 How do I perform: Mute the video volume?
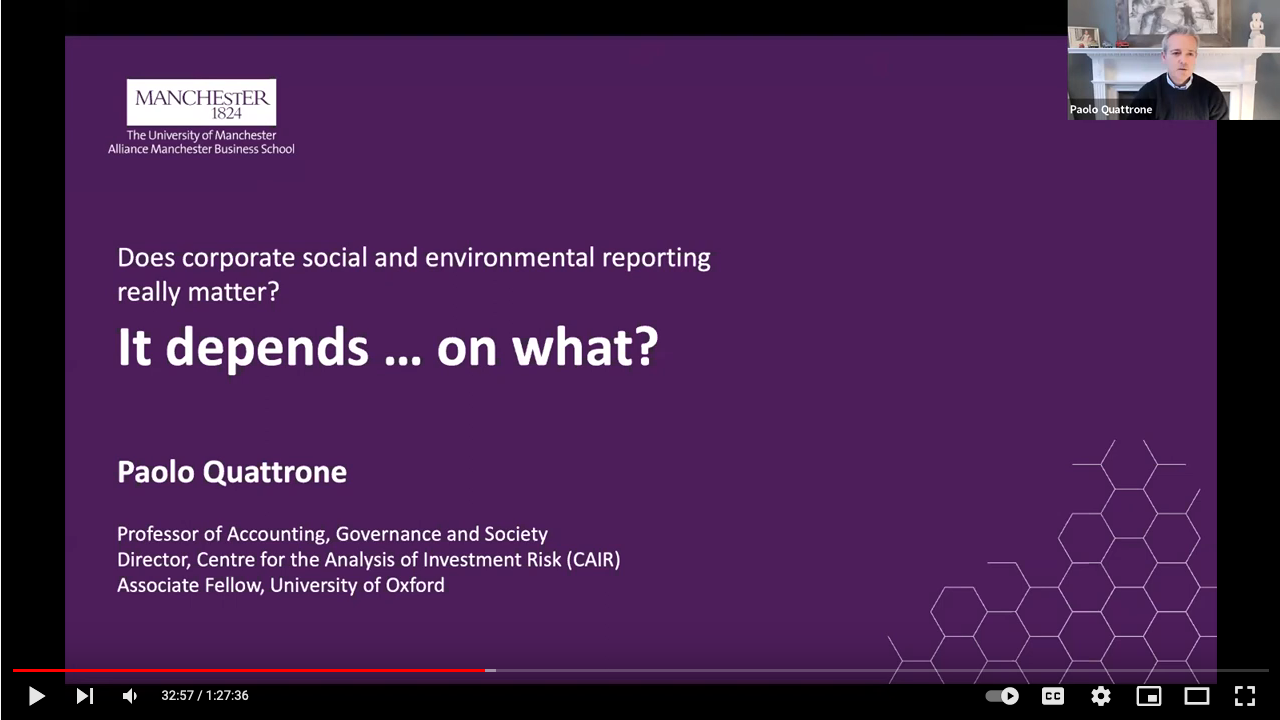coord(130,696)
